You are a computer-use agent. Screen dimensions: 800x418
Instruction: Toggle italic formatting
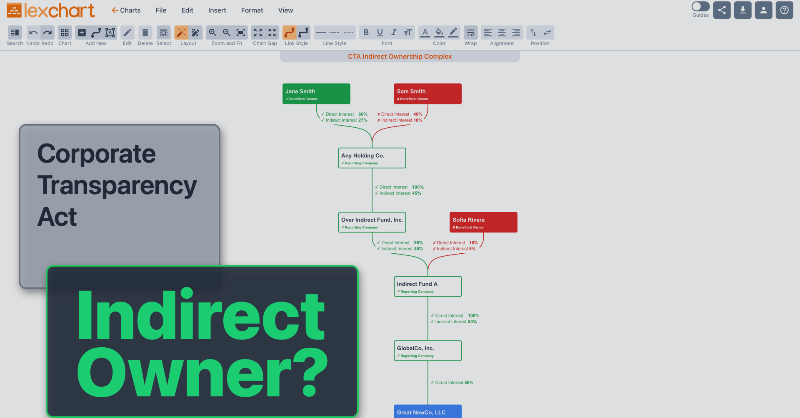click(x=394, y=33)
